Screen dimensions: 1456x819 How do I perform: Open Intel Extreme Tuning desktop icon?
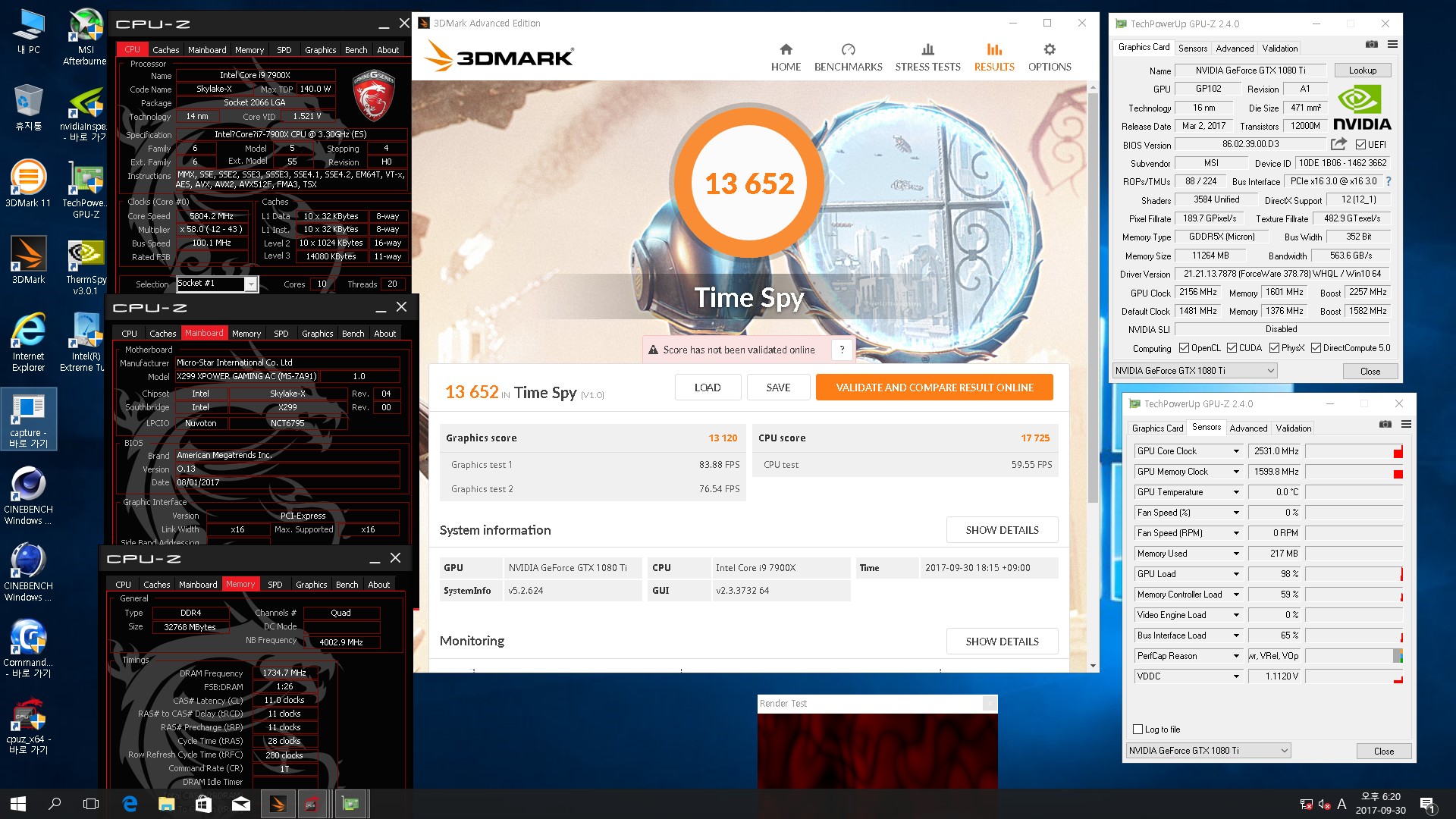(x=86, y=343)
